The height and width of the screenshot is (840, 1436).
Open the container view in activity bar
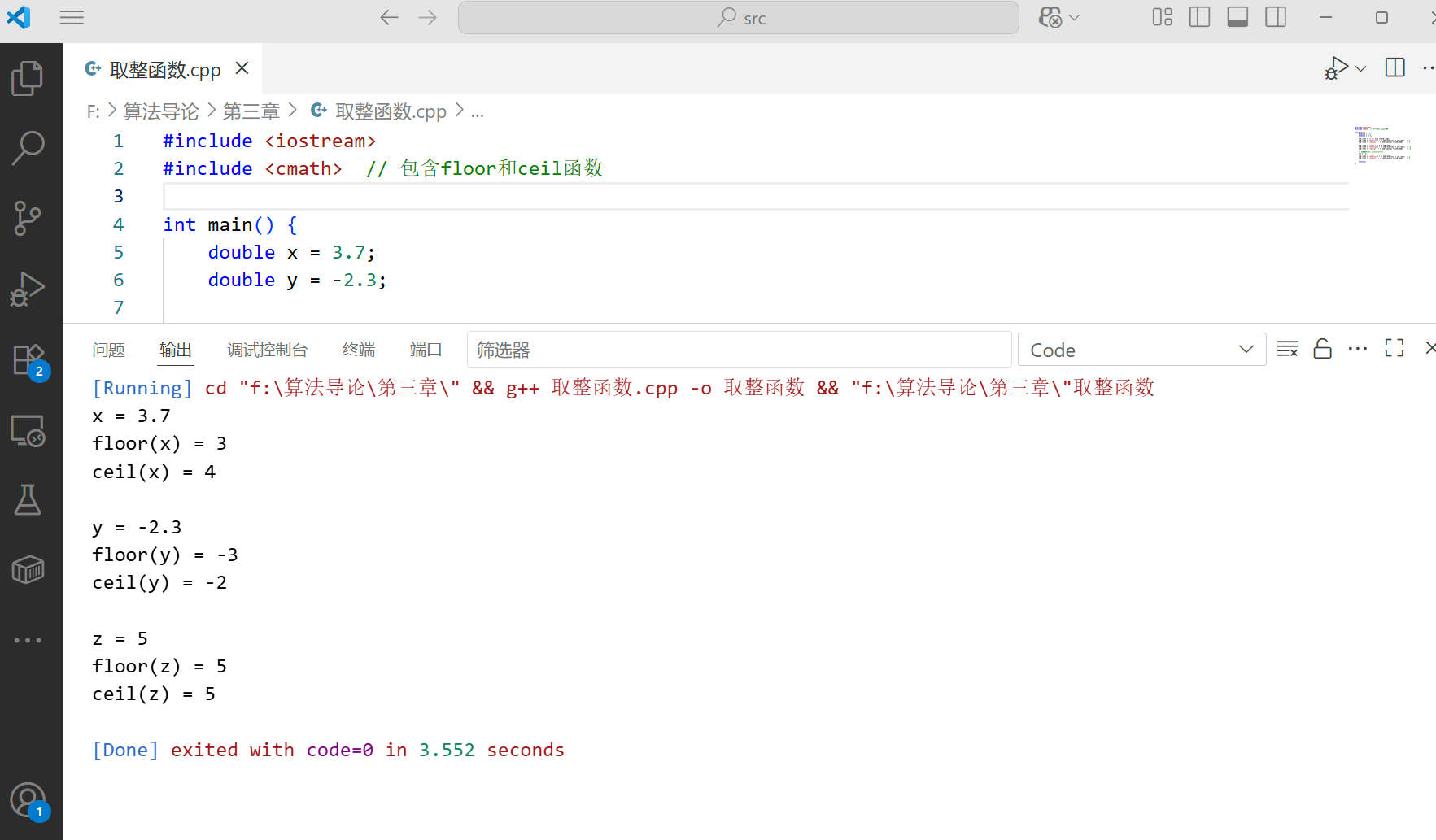tap(28, 570)
